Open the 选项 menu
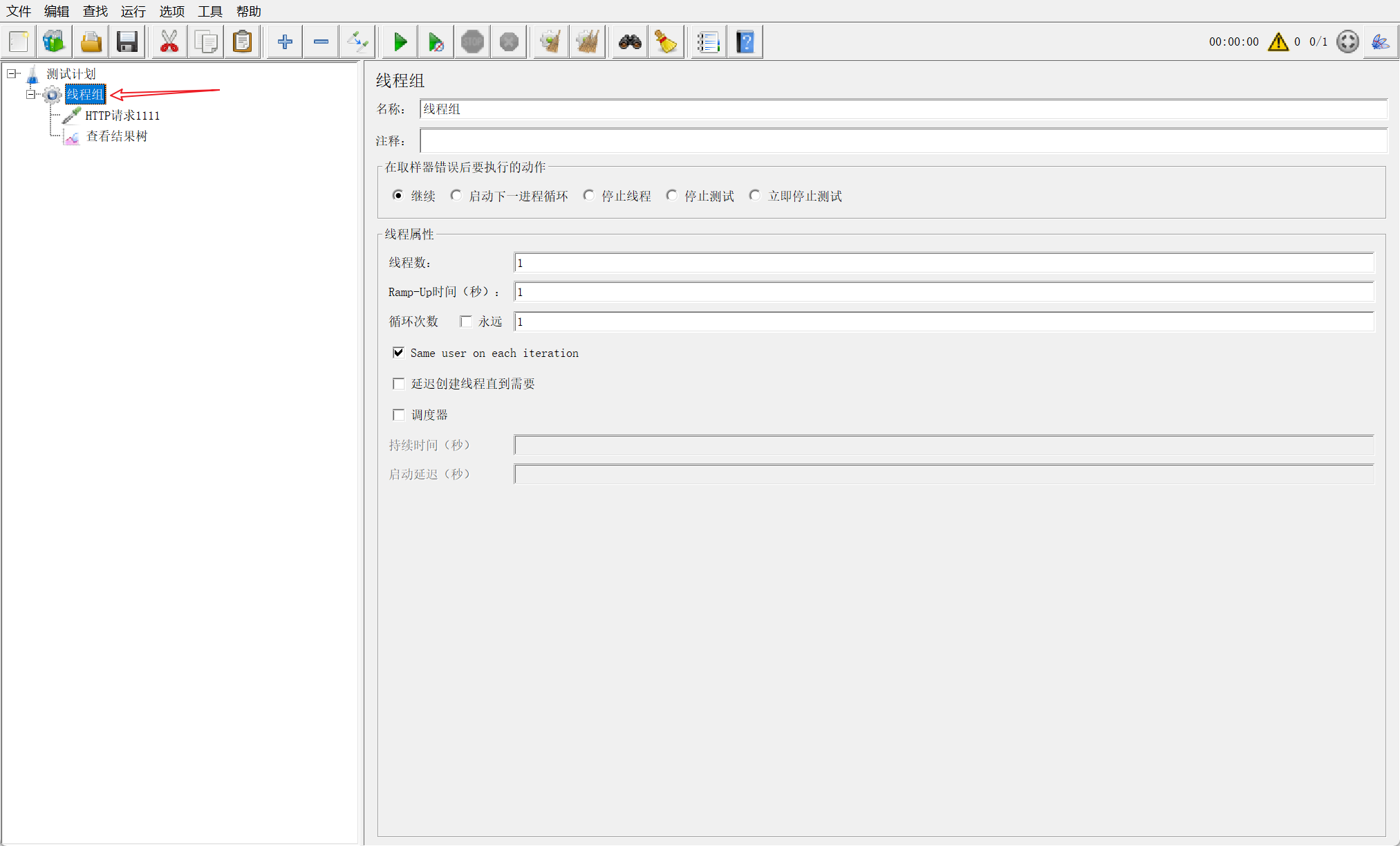The image size is (1400, 846). click(x=172, y=11)
